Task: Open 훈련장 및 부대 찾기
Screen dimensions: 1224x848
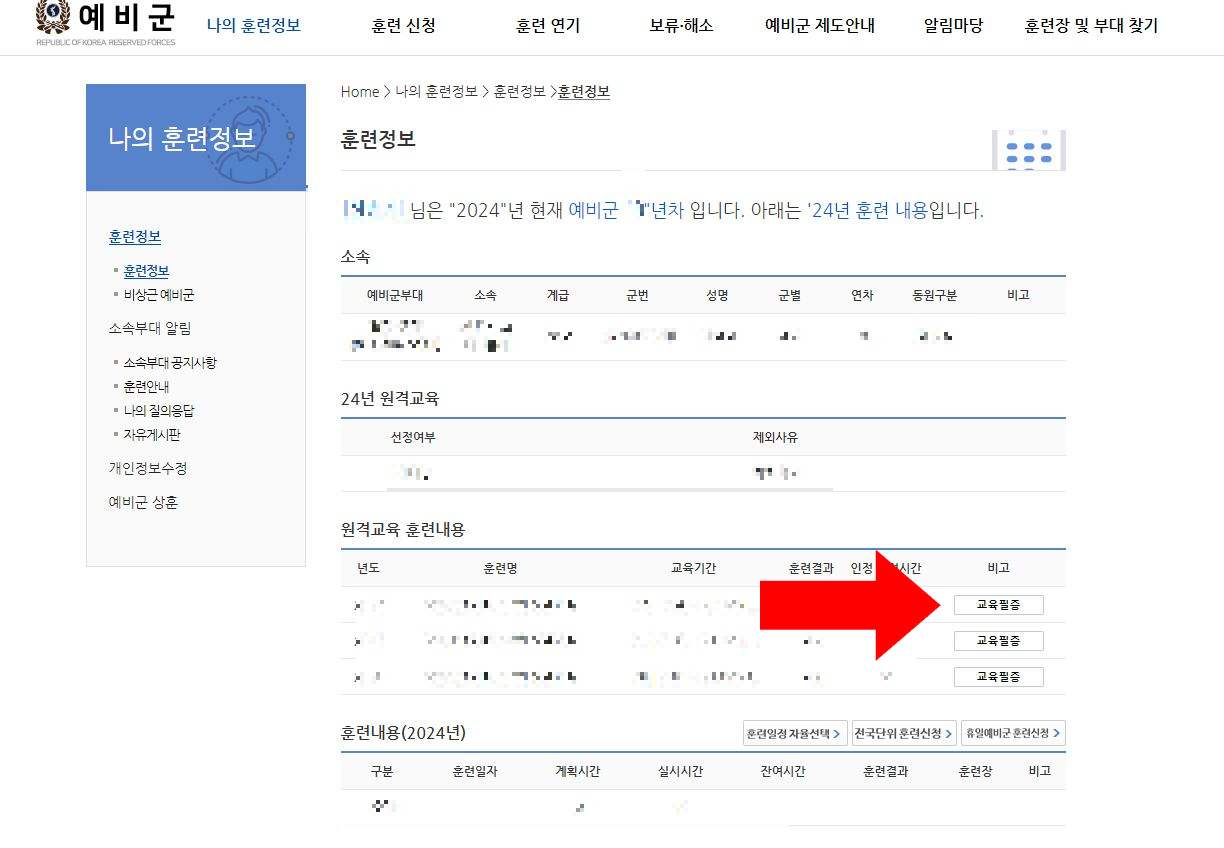Action: [x=1090, y=25]
